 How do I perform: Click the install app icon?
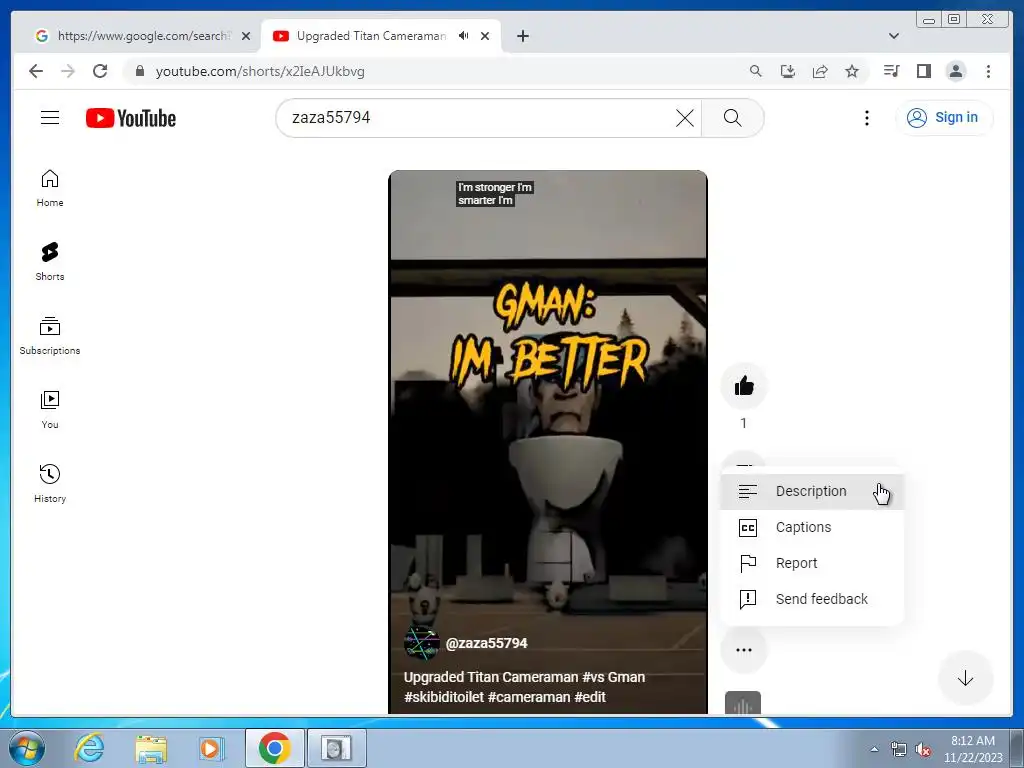788,71
